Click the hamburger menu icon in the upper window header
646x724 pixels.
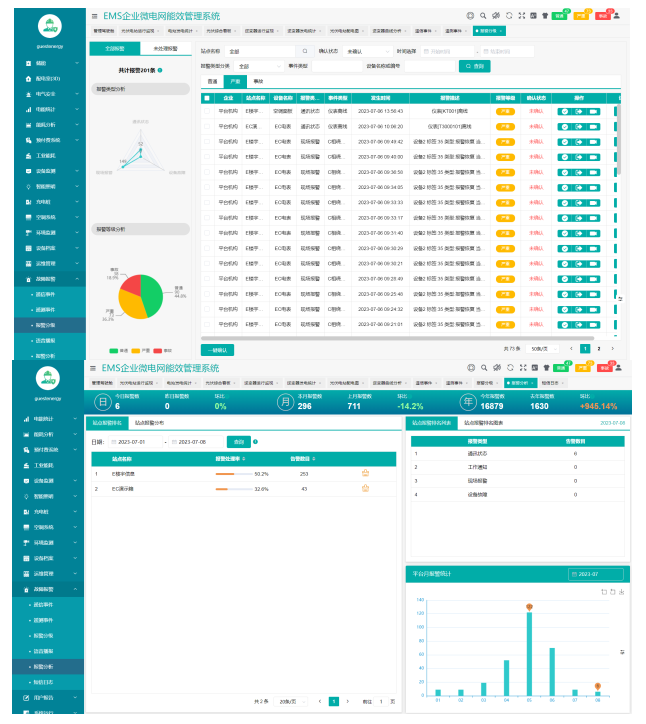point(95,16)
